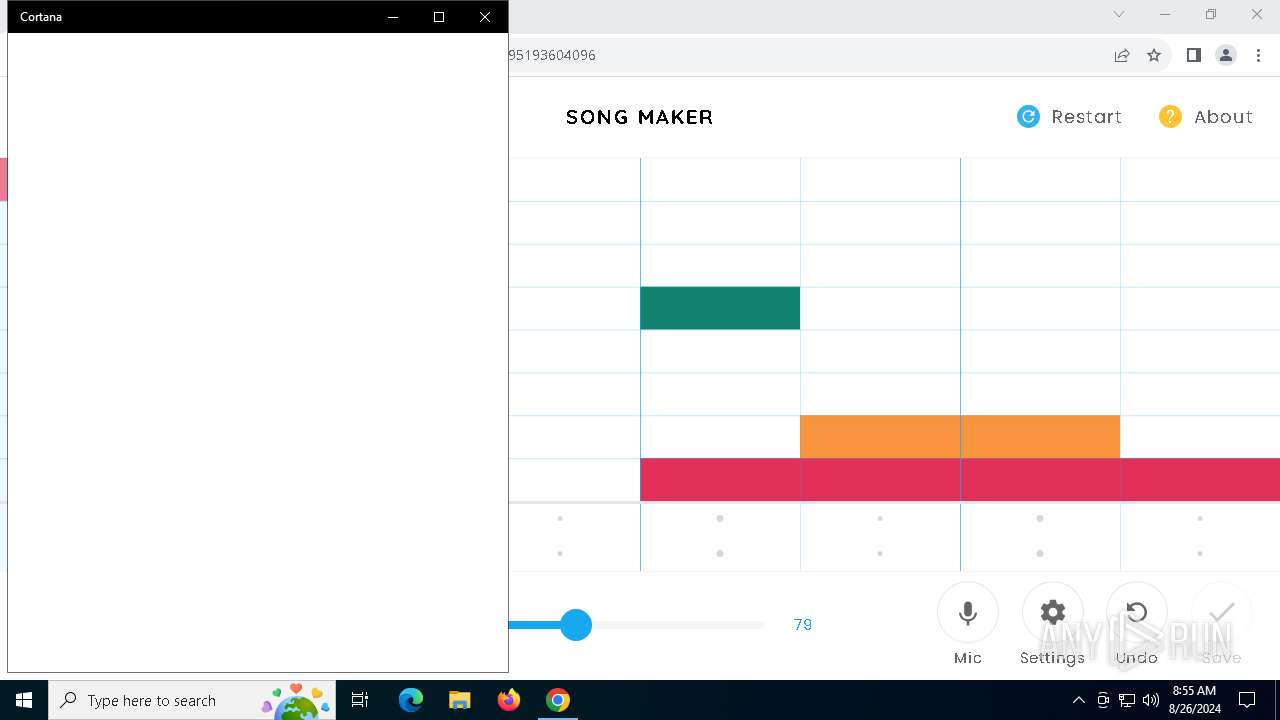Click the tempo slider handle

pos(576,625)
